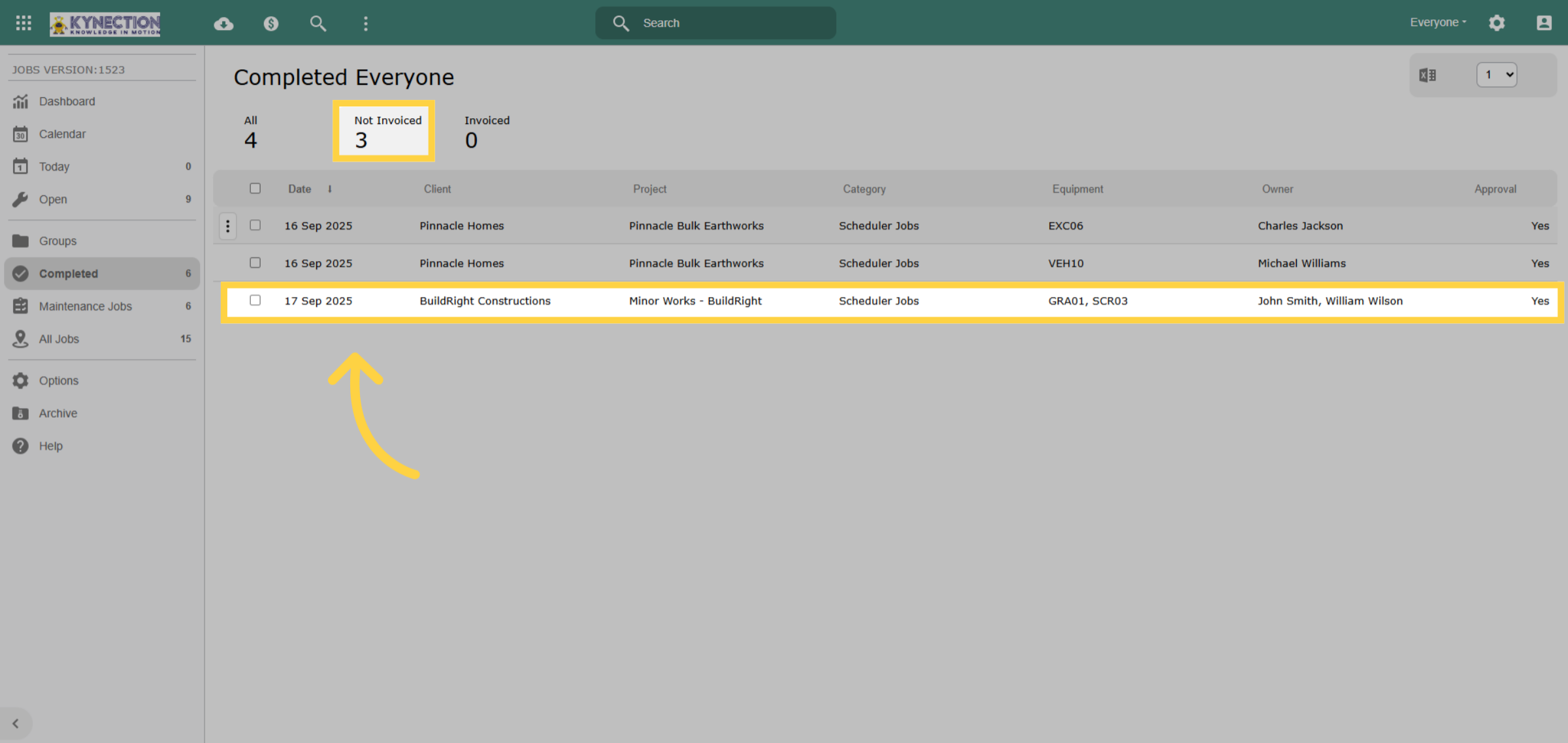
Task: Click 'Minor Works - BuildRight' project cell
Action: pos(695,301)
